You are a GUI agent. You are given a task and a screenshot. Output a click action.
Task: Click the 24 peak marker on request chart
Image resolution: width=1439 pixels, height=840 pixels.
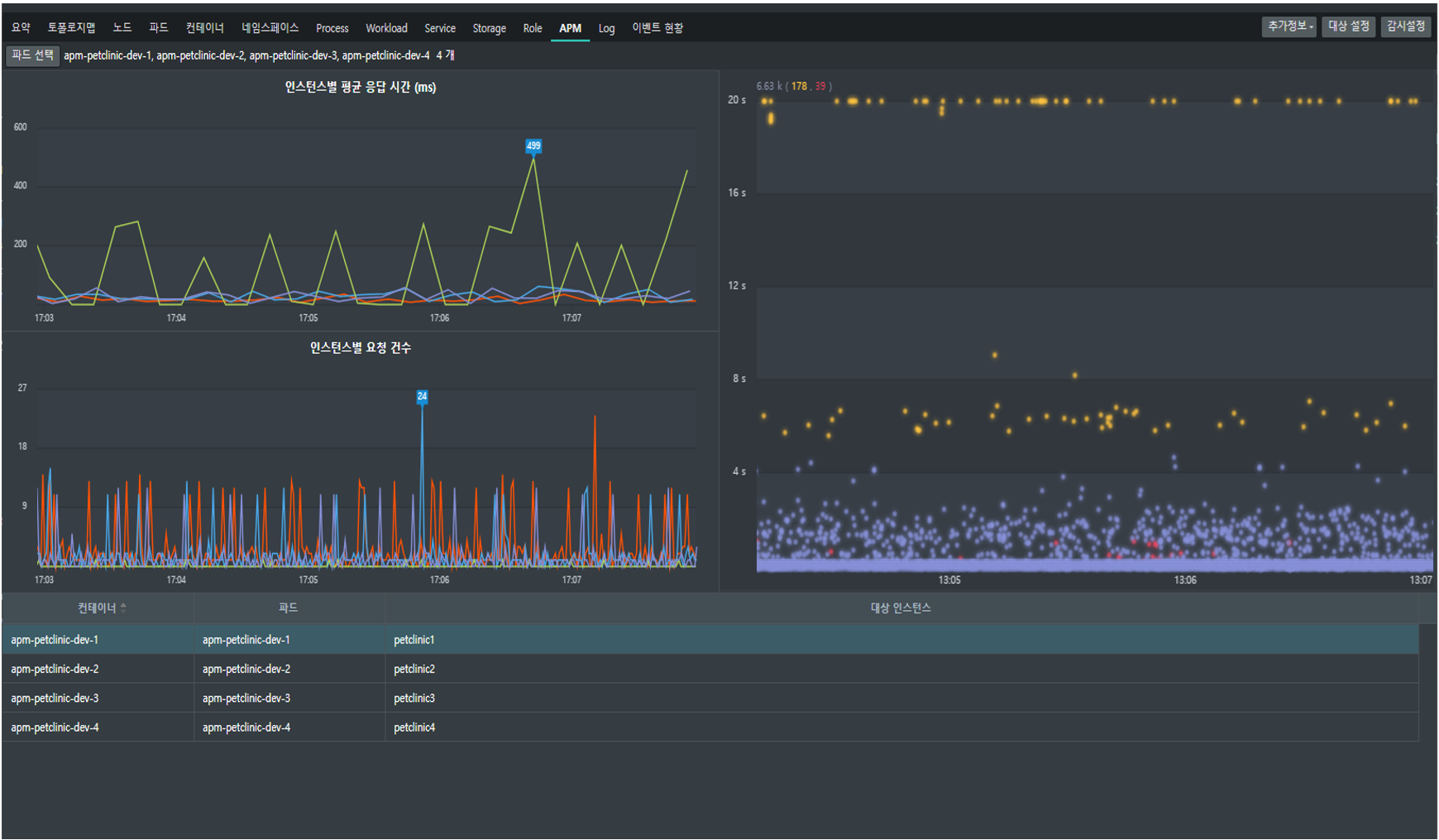(422, 397)
